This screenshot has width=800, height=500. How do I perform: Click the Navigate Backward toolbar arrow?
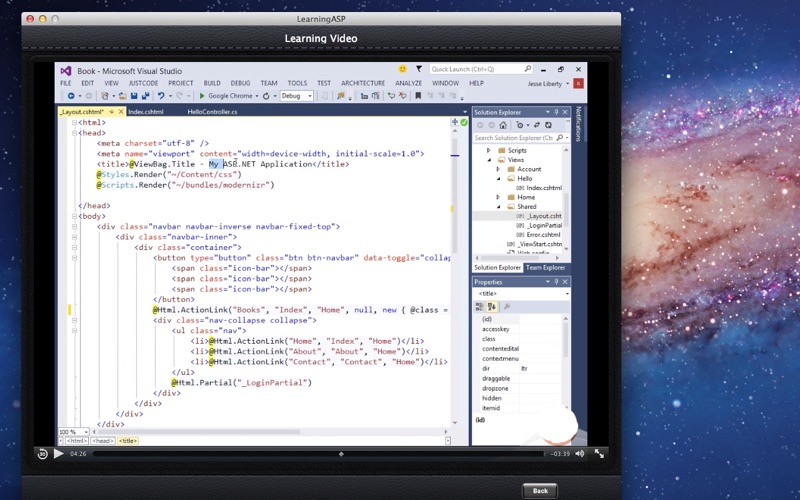pos(71,96)
